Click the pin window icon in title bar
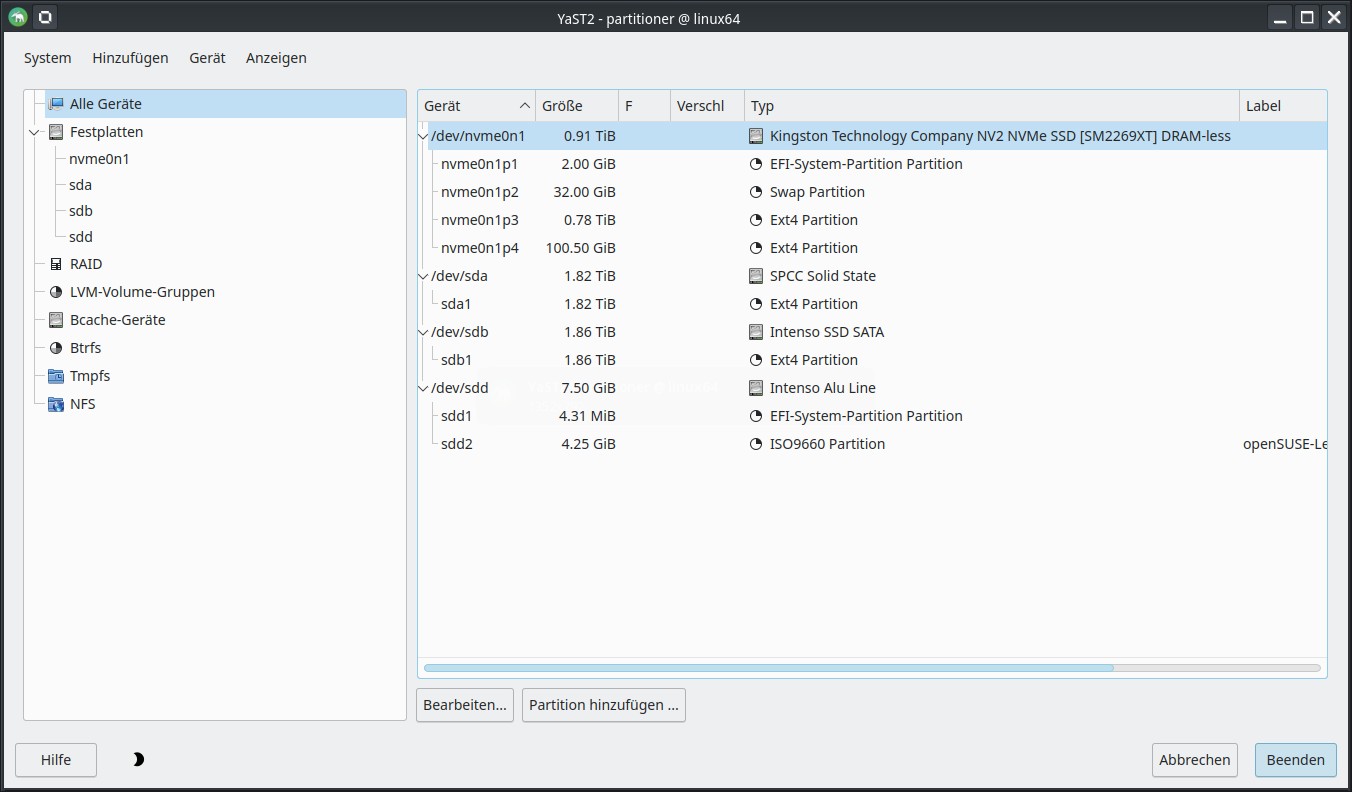The width and height of the screenshot is (1352, 792). tap(45, 17)
